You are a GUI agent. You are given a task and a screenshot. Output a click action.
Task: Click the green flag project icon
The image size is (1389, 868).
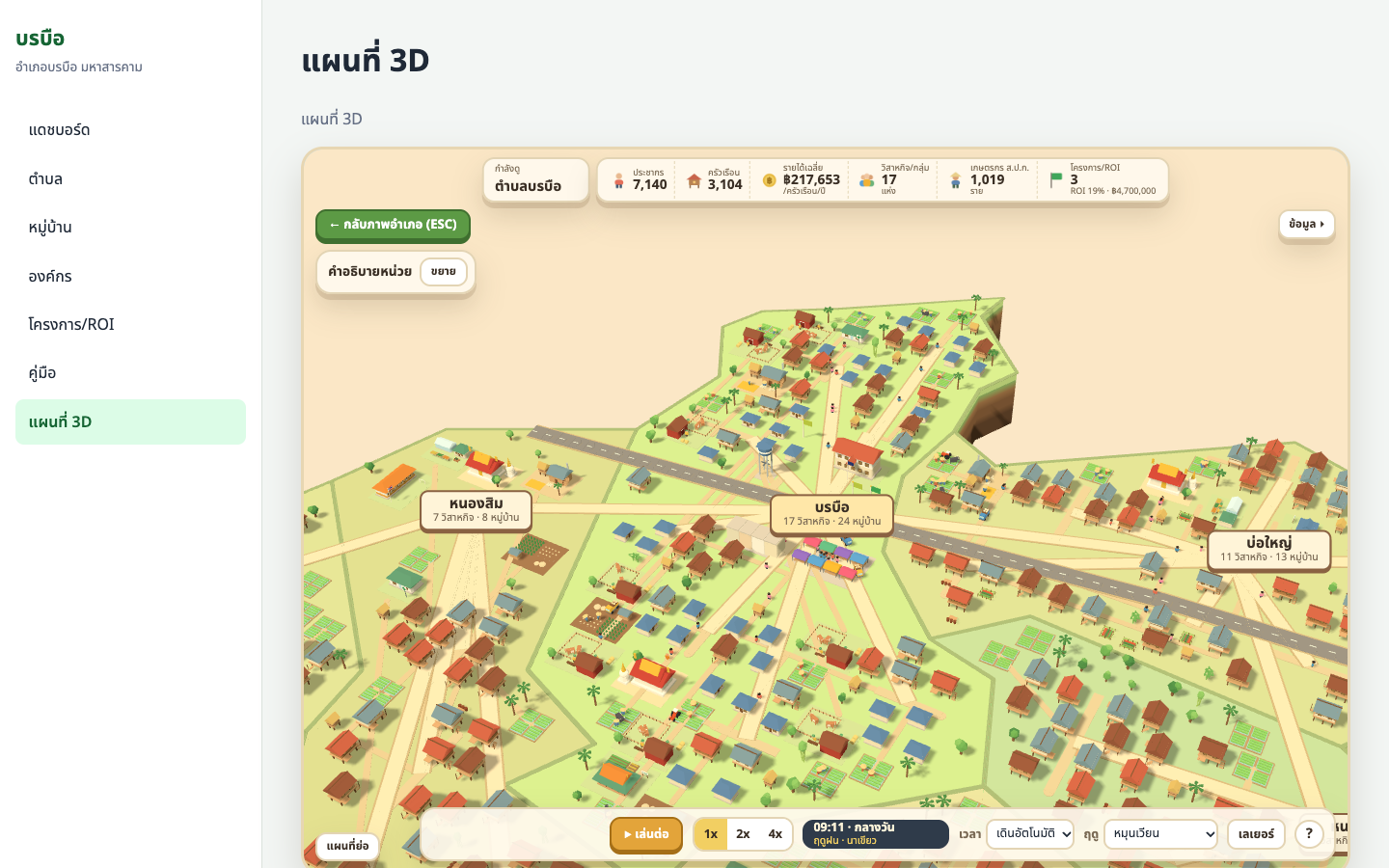(1056, 179)
